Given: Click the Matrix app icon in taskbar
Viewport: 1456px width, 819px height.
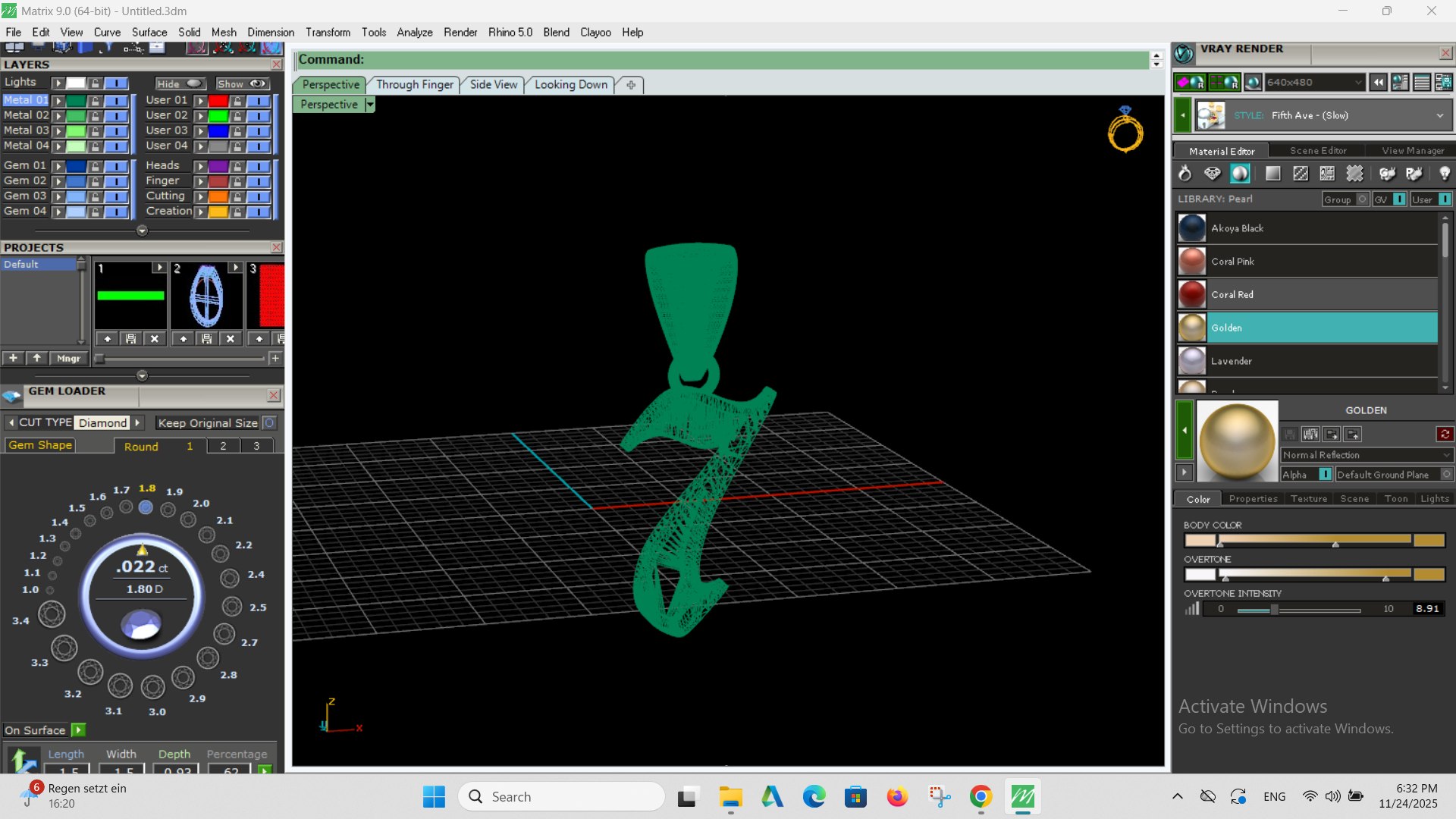Looking at the screenshot, I should tap(1022, 796).
